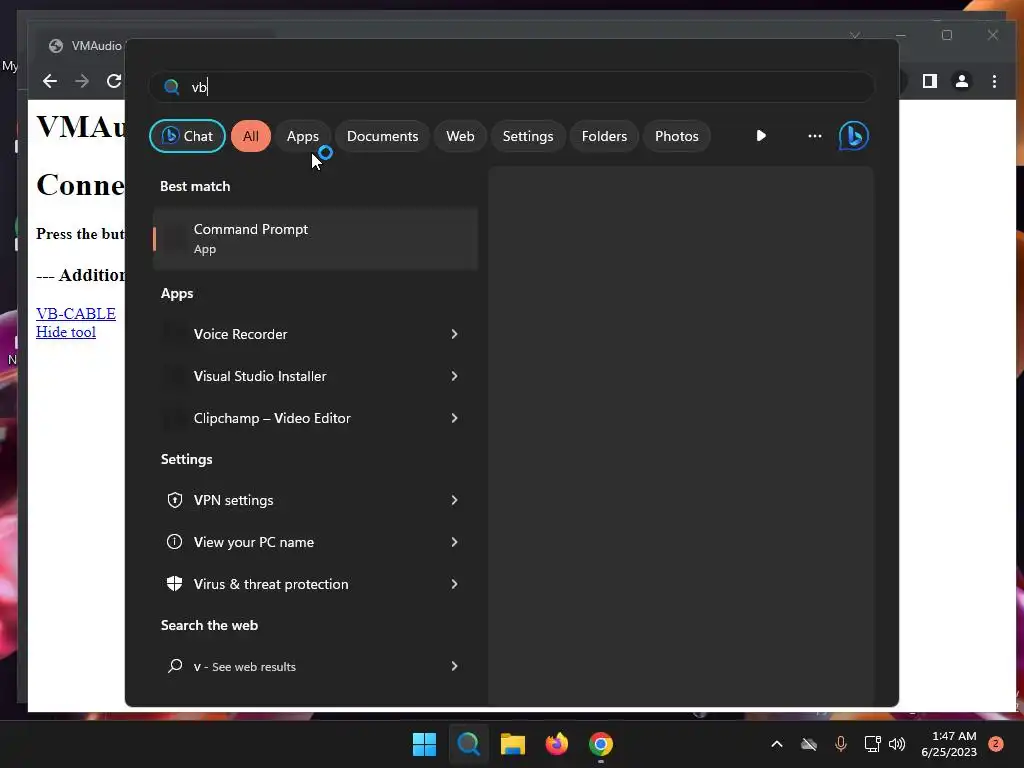Click the Bing icon at top right of search
Viewport: 1024px width, 768px height.
click(854, 136)
